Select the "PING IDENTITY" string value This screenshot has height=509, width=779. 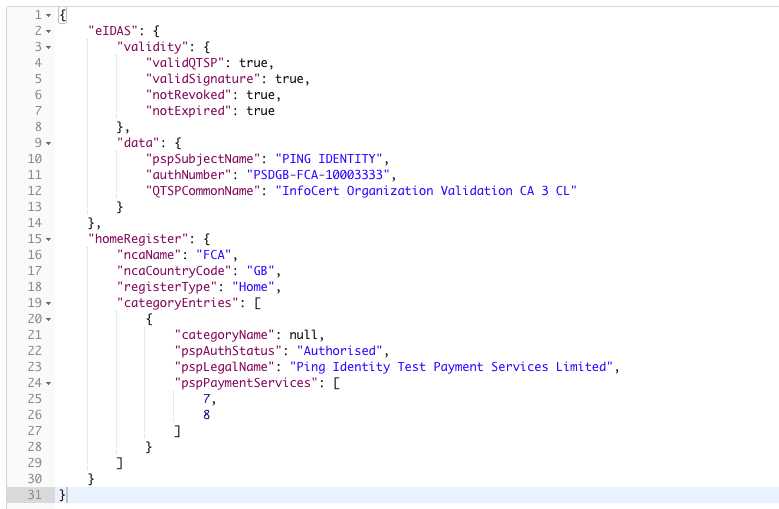329,158
